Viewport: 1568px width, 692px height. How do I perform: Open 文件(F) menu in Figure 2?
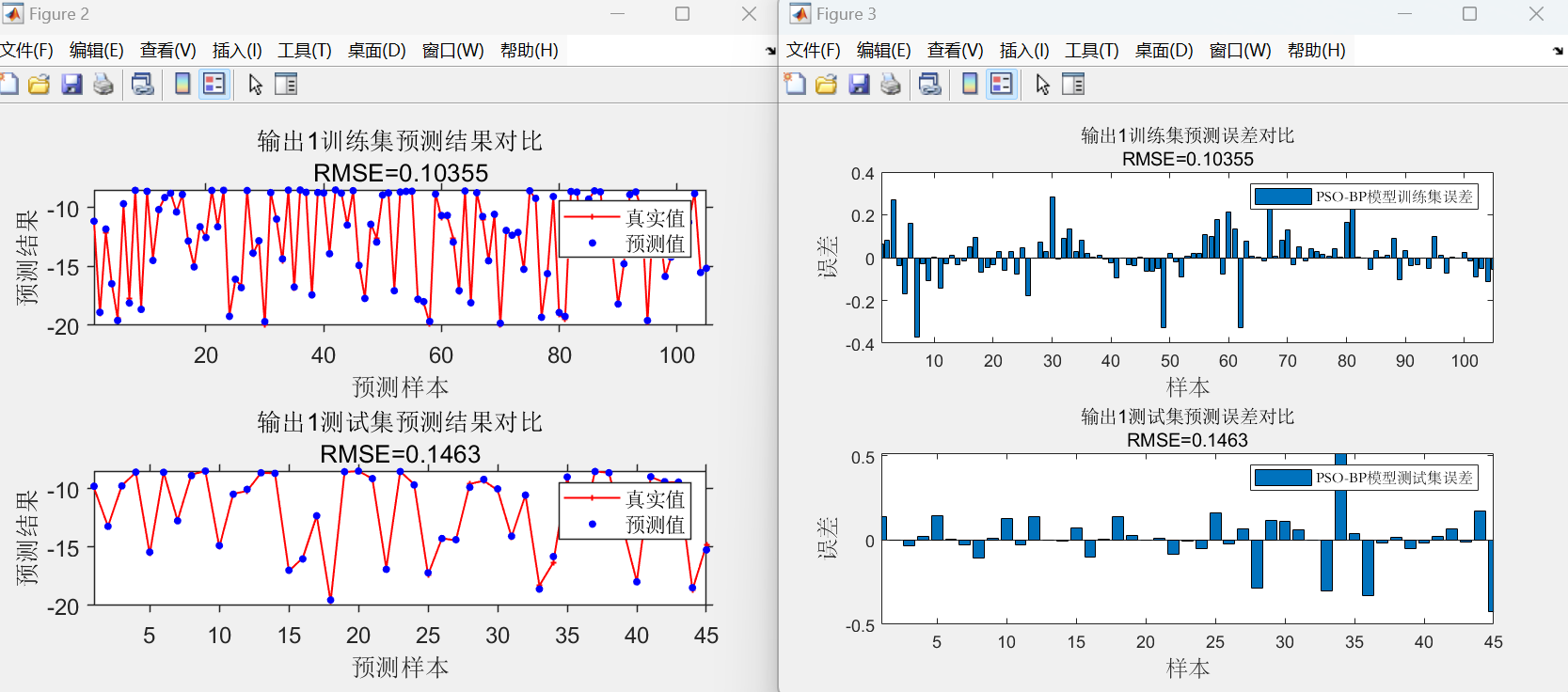coord(26,51)
